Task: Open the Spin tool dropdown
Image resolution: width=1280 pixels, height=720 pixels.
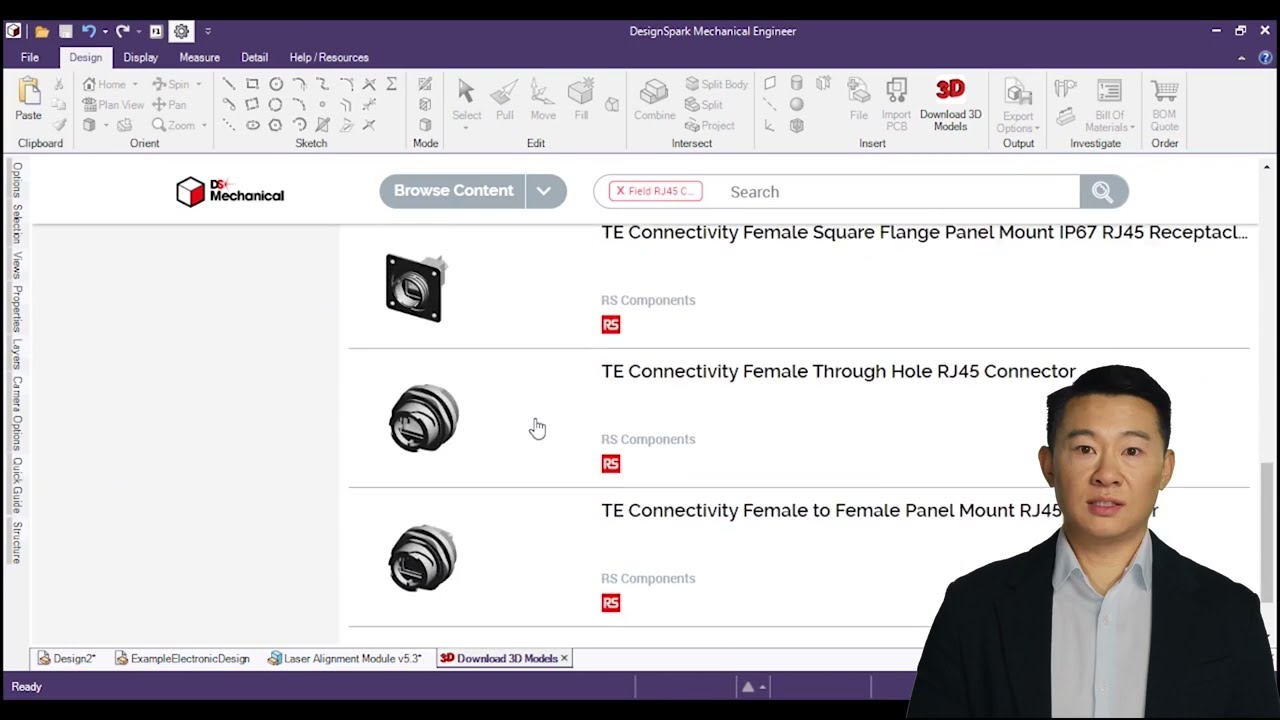Action: (x=198, y=84)
